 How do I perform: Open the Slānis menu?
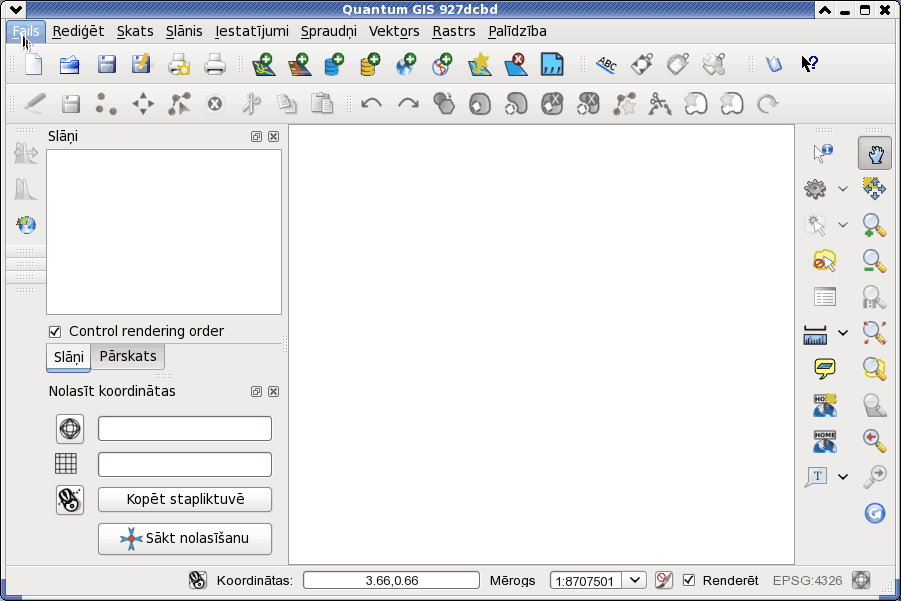click(184, 31)
